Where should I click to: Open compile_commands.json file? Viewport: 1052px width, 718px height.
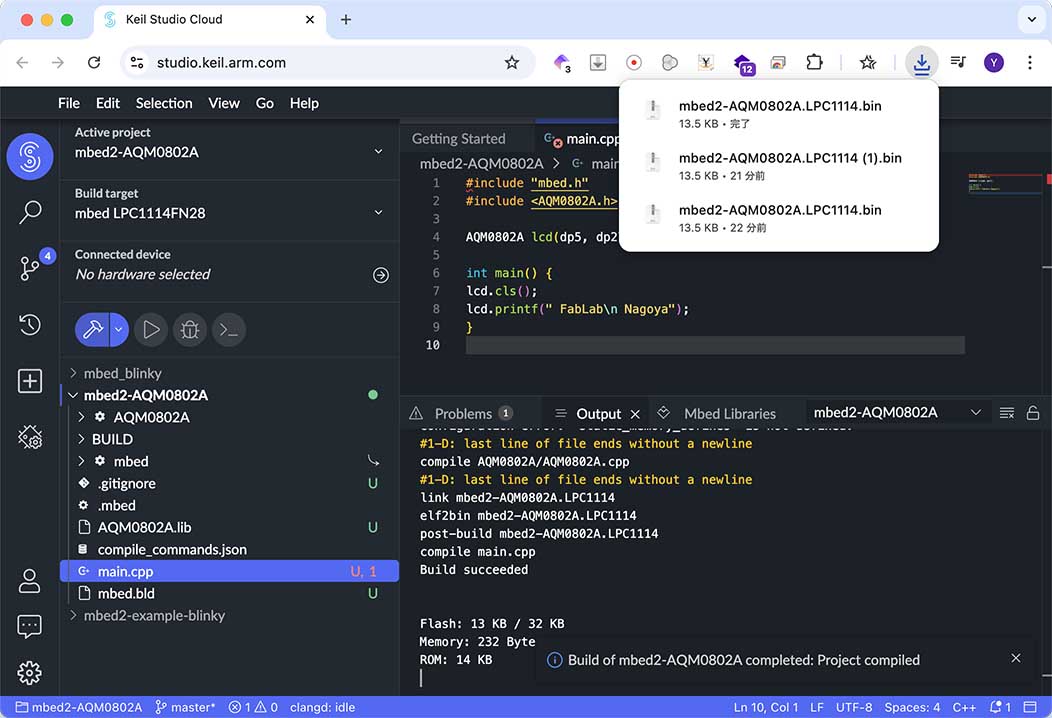point(229,550)
